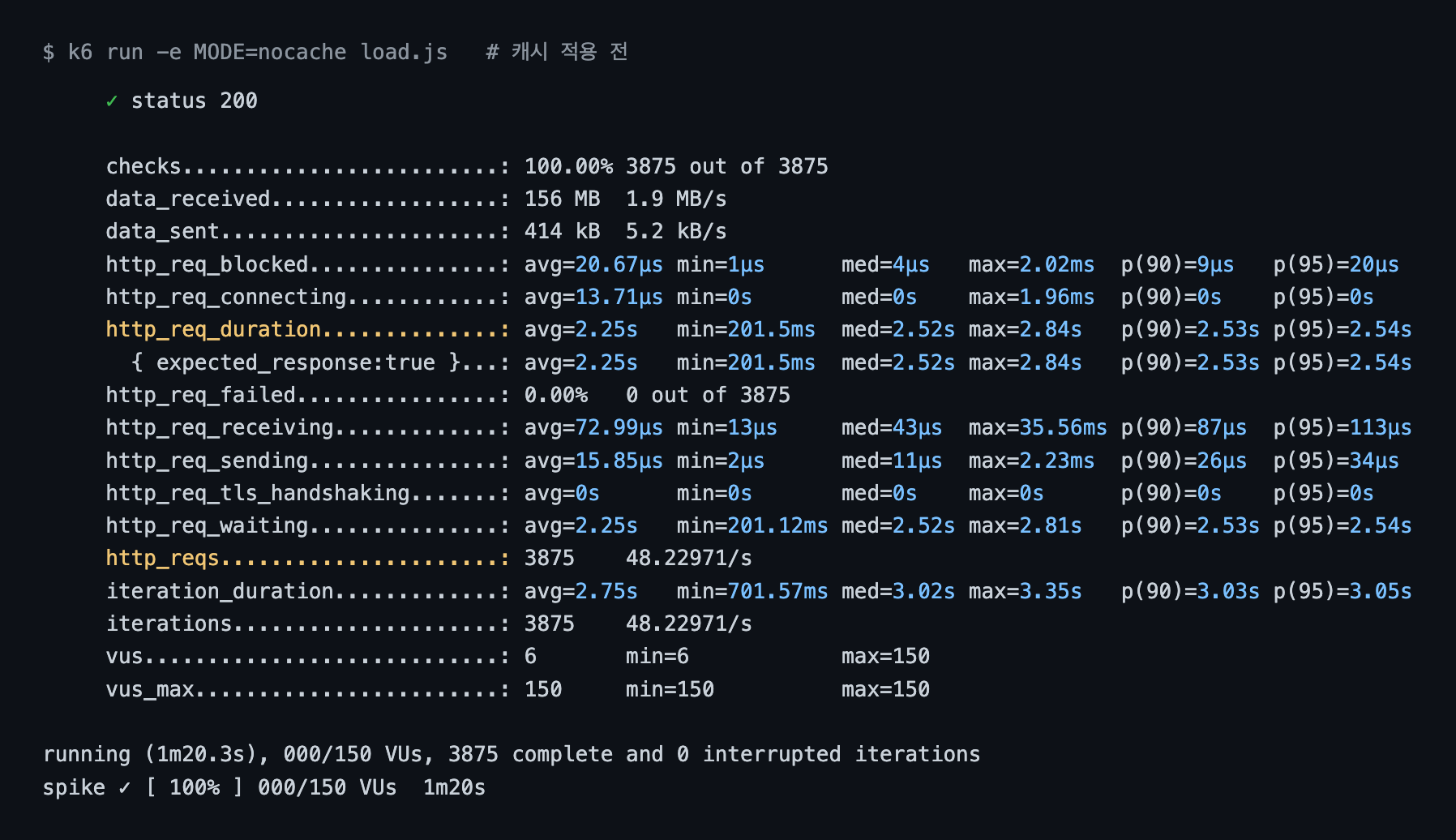Viewport: 1456px width, 840px height.
Task: Click the "max=2.02ms" value
Action: coord(1031,264)
